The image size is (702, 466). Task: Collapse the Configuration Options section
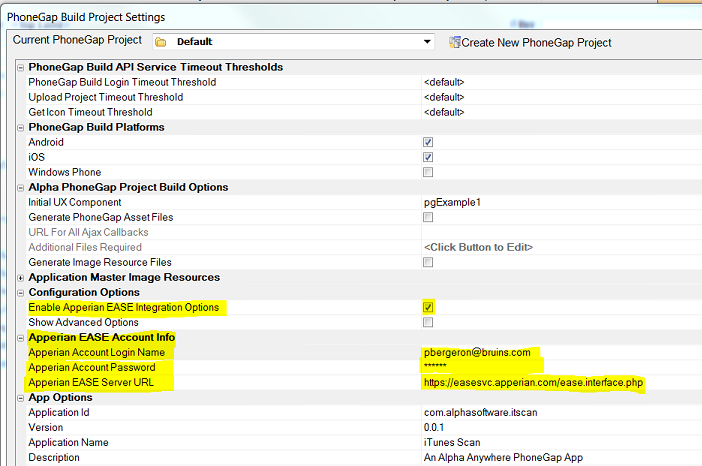click(21, 293)
